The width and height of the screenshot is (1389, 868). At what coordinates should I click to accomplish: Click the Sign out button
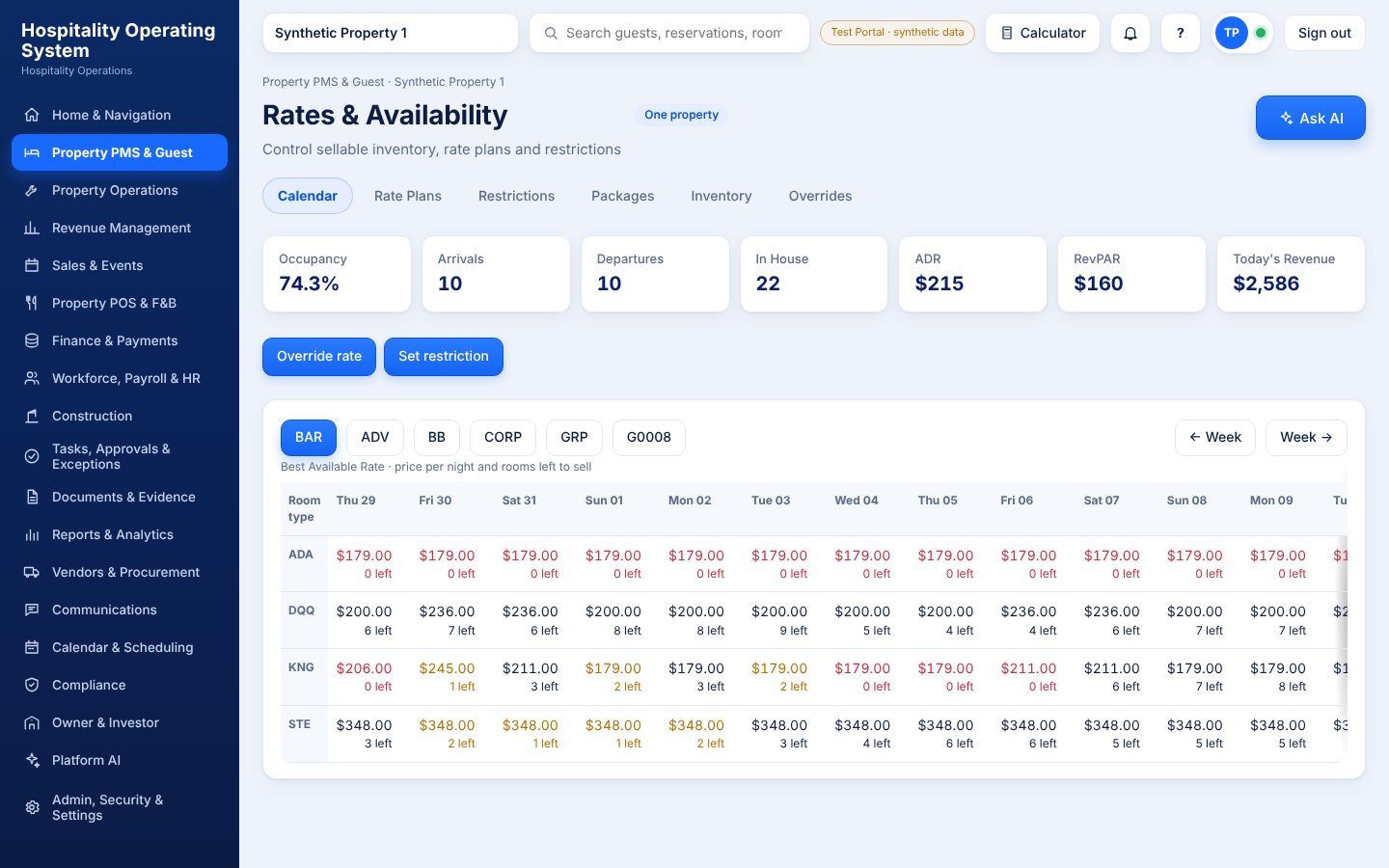(1324, 33)
